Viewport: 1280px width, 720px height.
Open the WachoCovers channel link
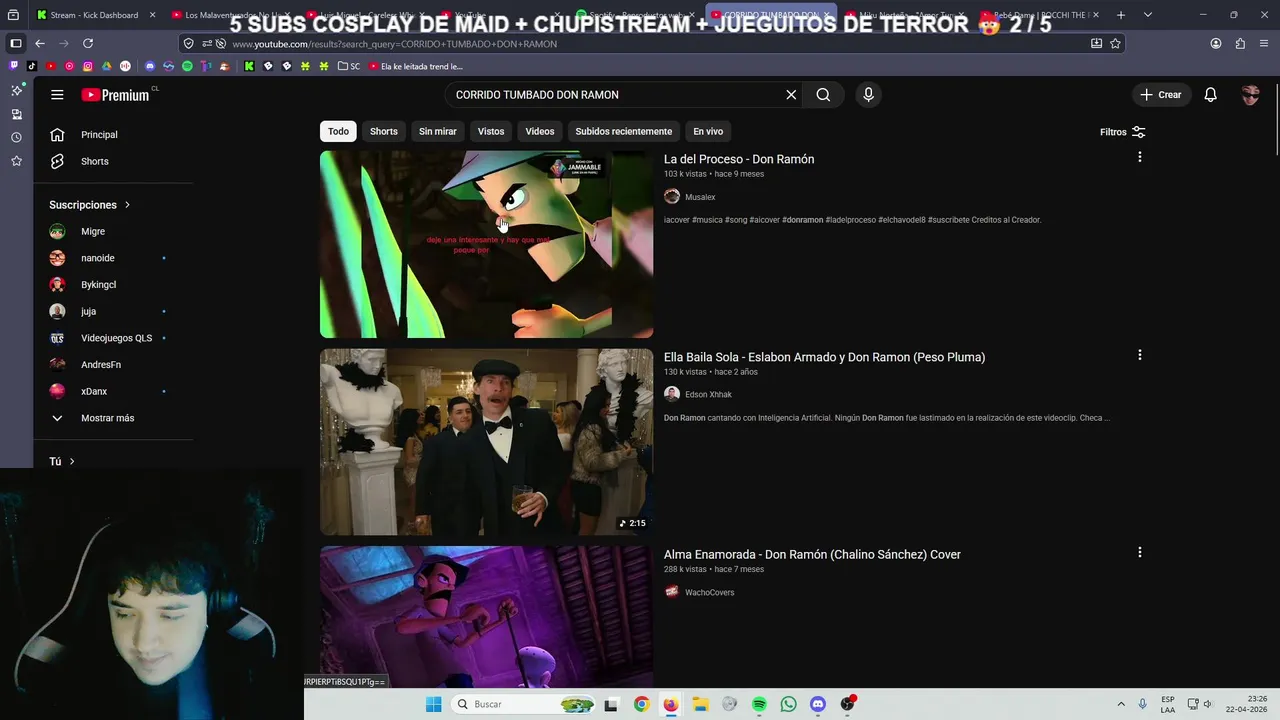709,592
